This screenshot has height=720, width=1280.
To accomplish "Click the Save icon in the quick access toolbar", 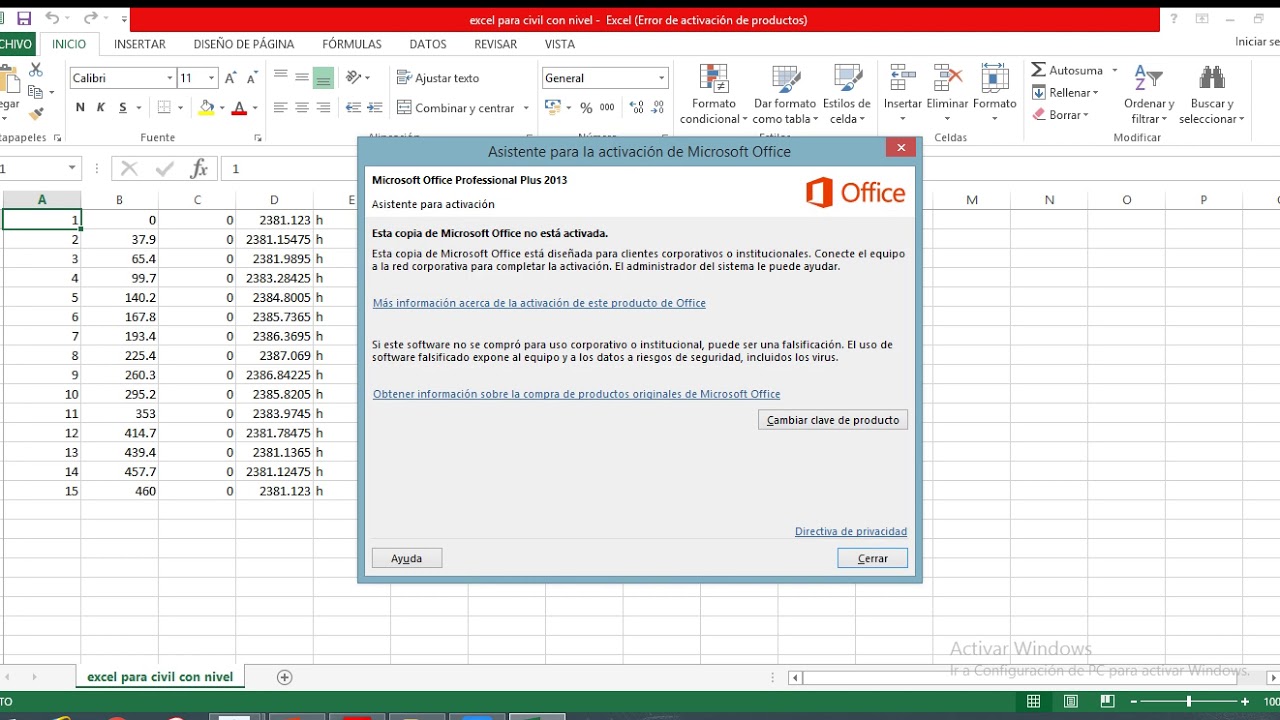I will click(x=24, y=18).
